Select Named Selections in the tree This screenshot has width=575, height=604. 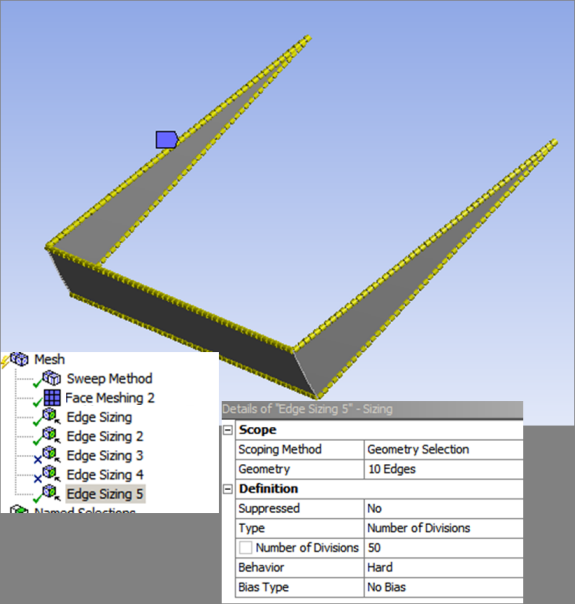click(85, 510)
